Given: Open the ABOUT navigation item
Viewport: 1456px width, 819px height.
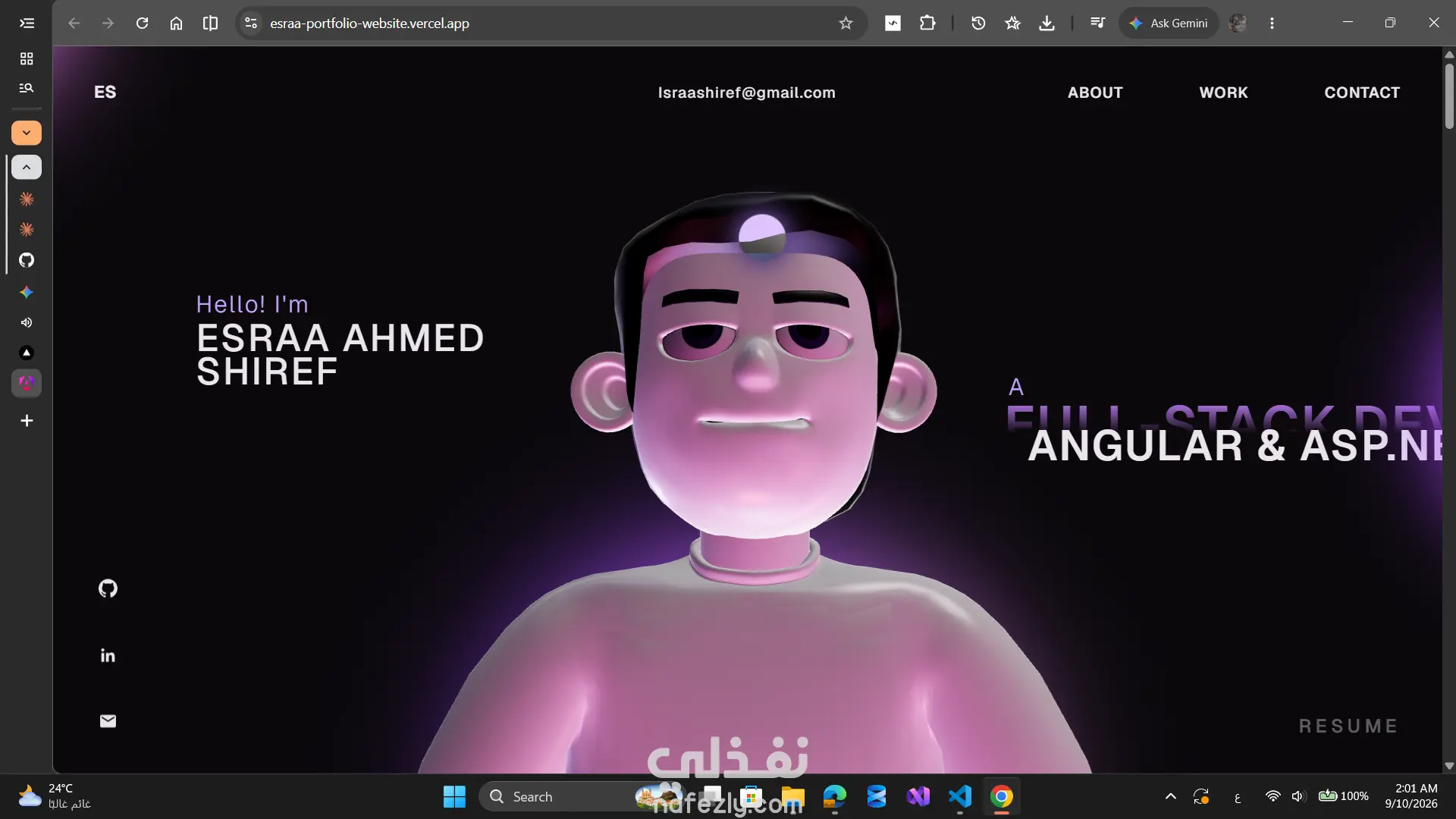Looking at the screenshot, I should (1095, 93).
